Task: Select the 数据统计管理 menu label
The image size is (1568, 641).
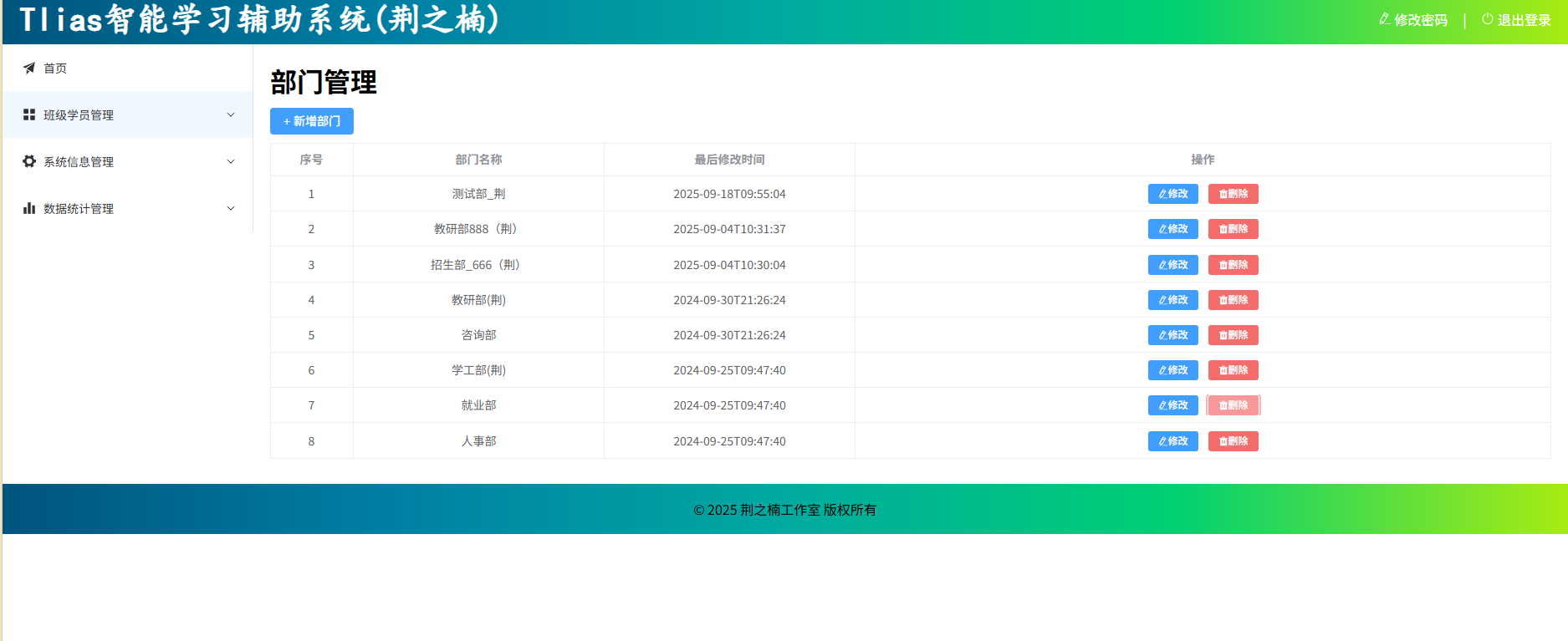Action: pyautogui.click(x=79, y=209)
